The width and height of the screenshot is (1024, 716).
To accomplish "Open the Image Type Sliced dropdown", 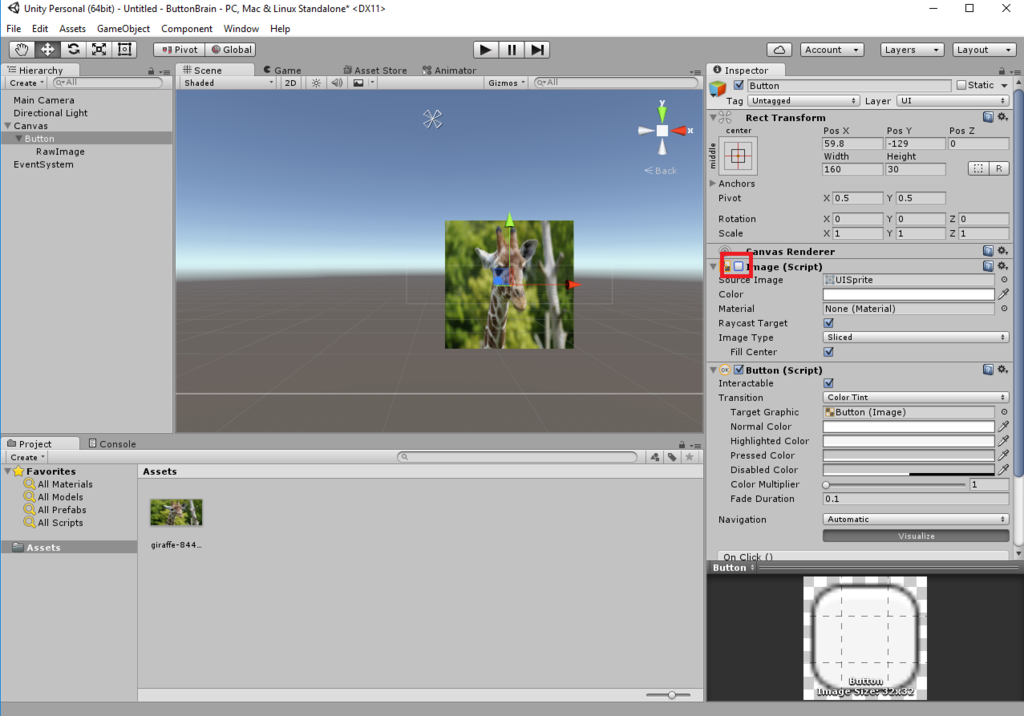I will pyautogui.click(x=916, y=337).
